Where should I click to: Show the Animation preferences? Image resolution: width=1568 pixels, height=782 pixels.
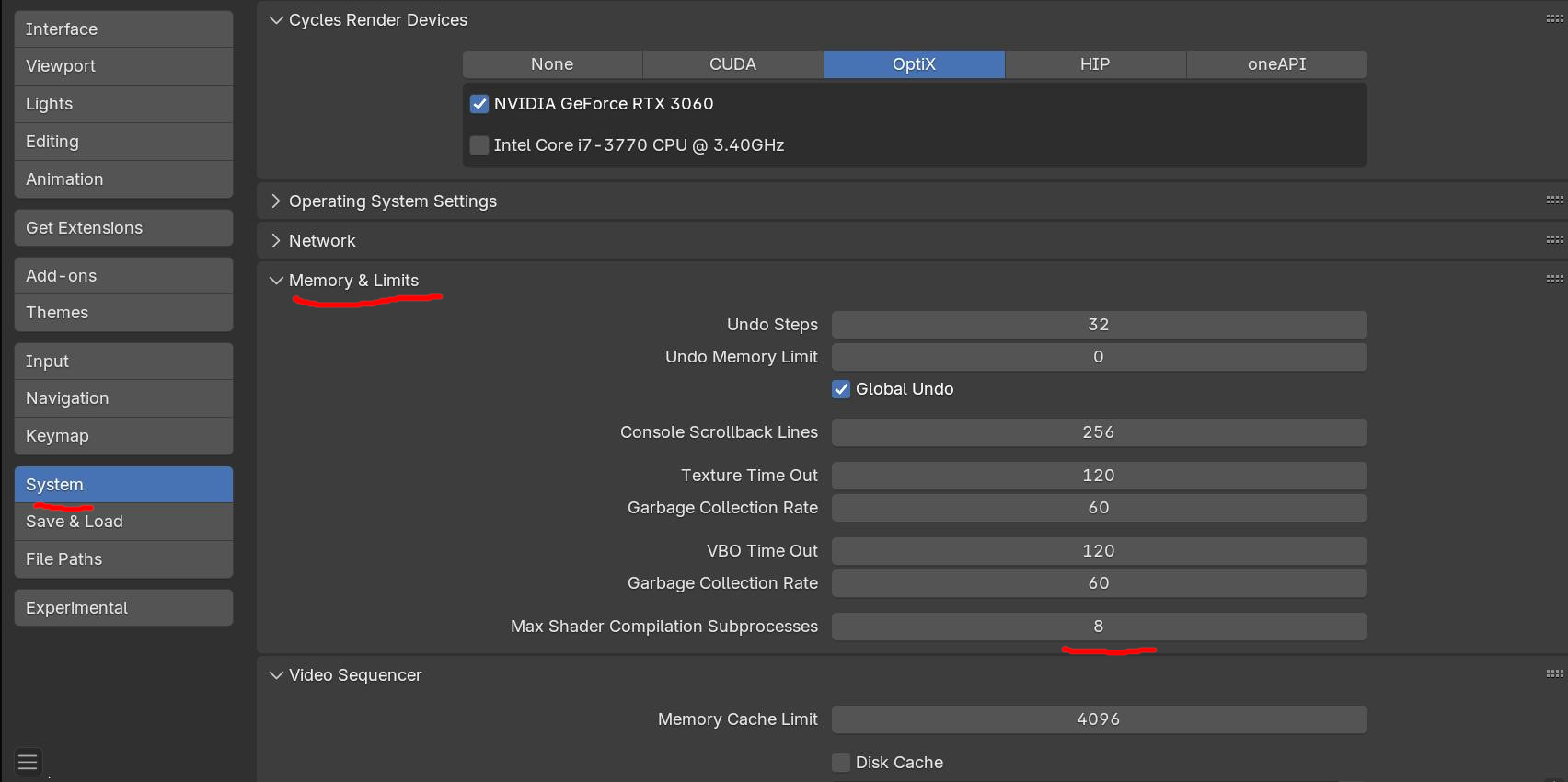pyautogui.click(x=123, y=179)
